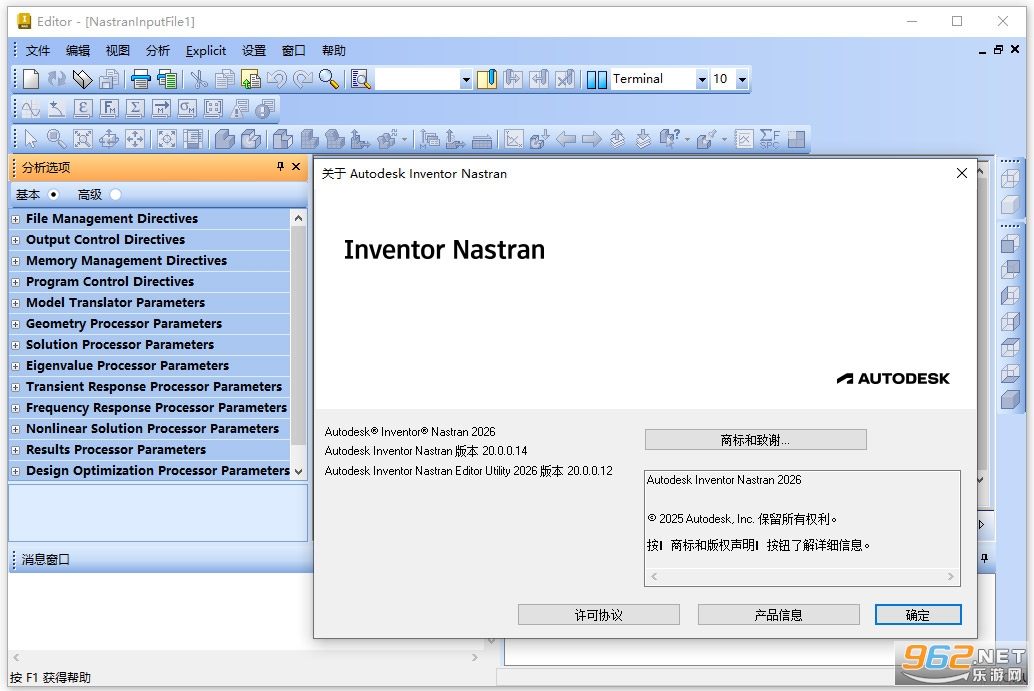Expand Output Control Directives node
Image resolution: width=1034 pixels, height=691 pixels.
15,240
